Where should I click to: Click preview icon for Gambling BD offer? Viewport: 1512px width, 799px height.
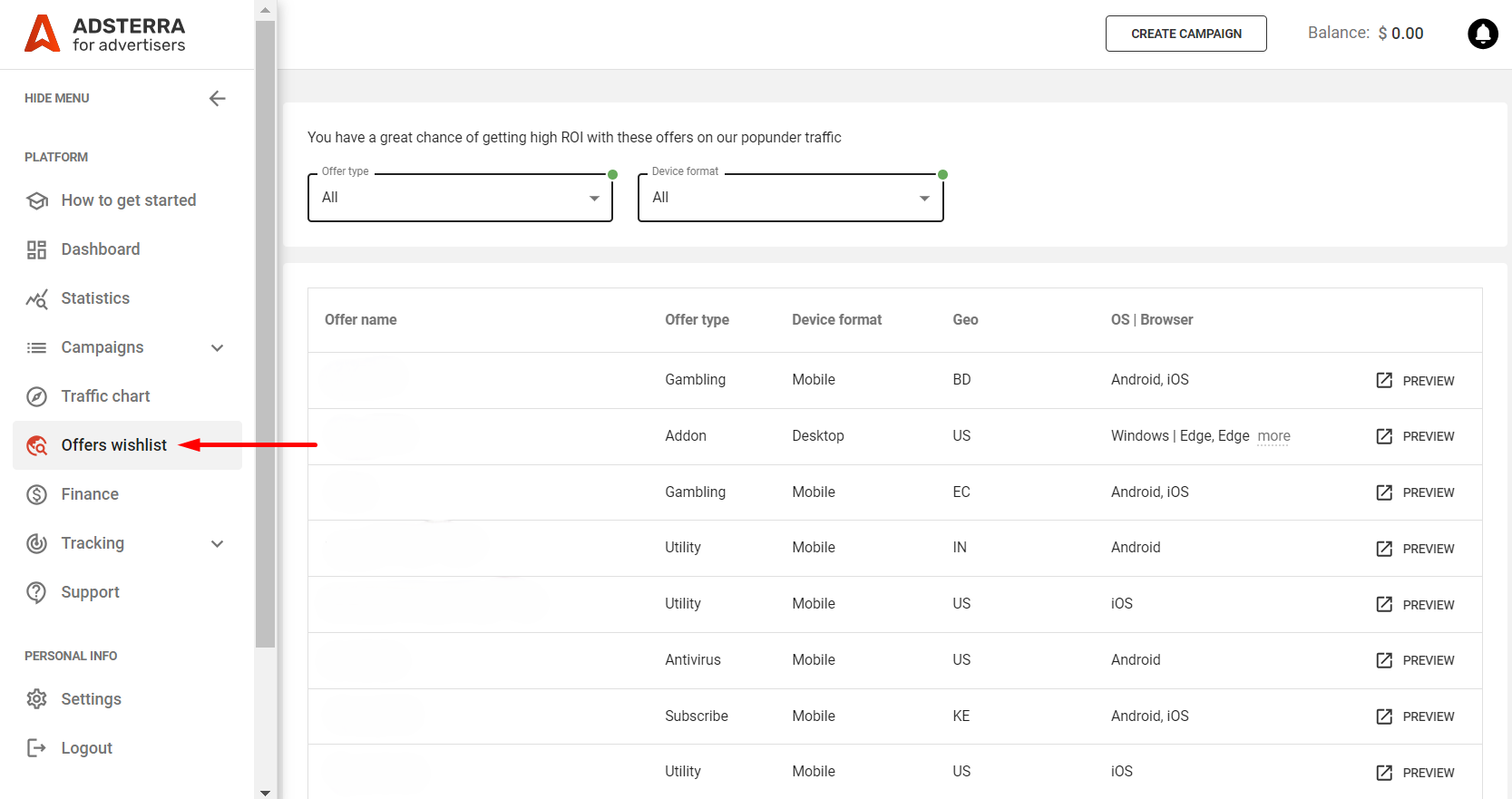click(x=1384, y=380)
